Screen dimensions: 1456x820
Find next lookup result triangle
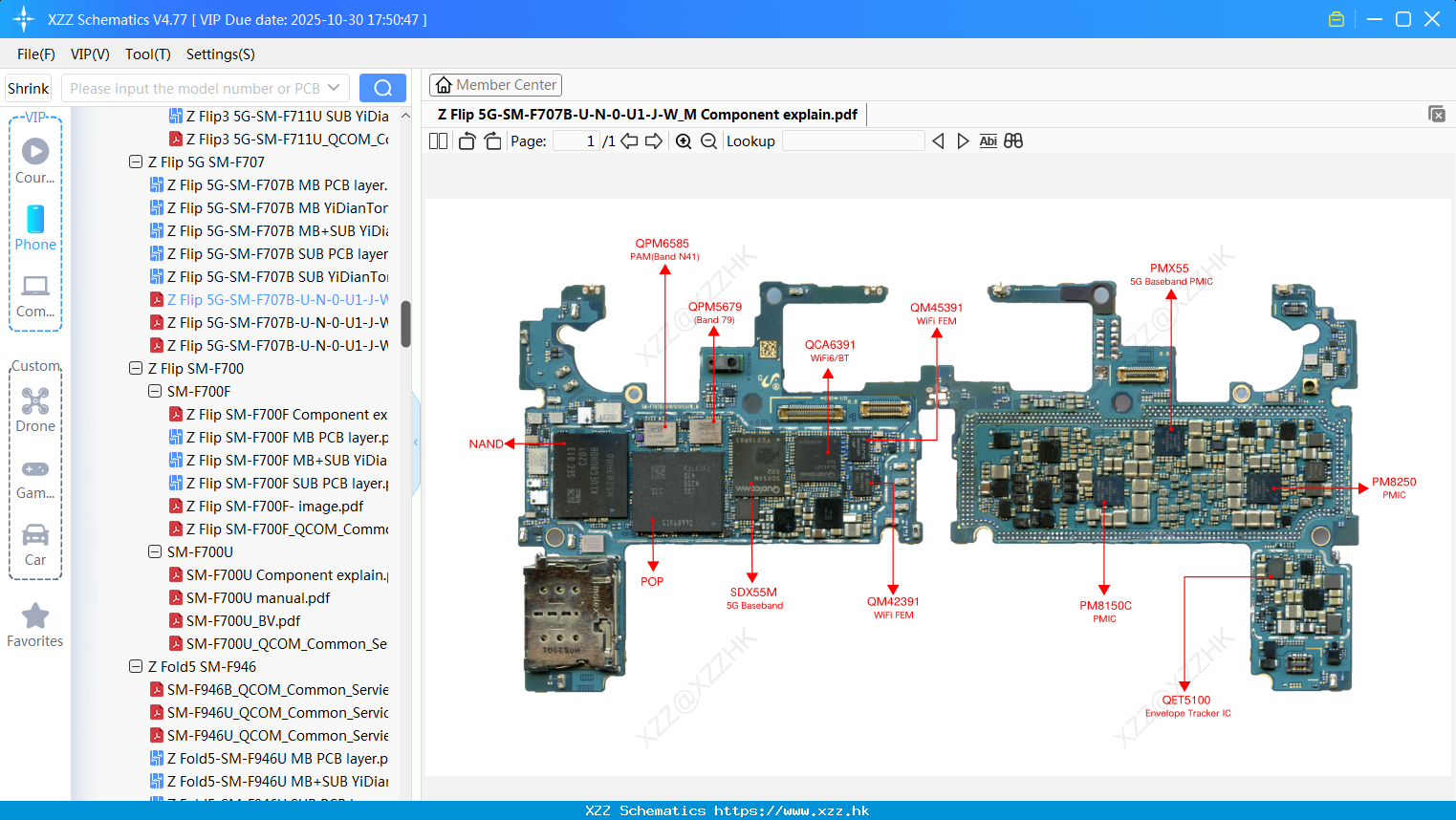963,140
